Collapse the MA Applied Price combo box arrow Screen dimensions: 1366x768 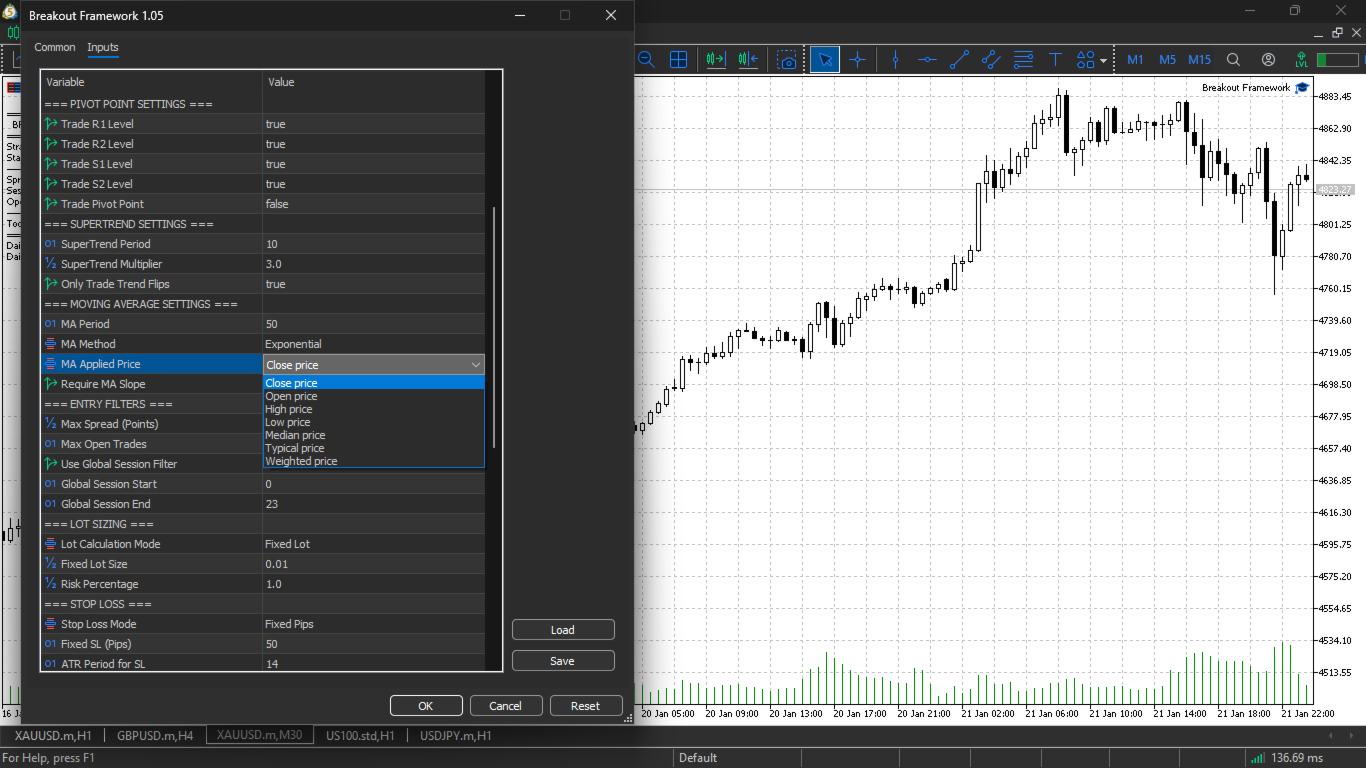[476, 365]
